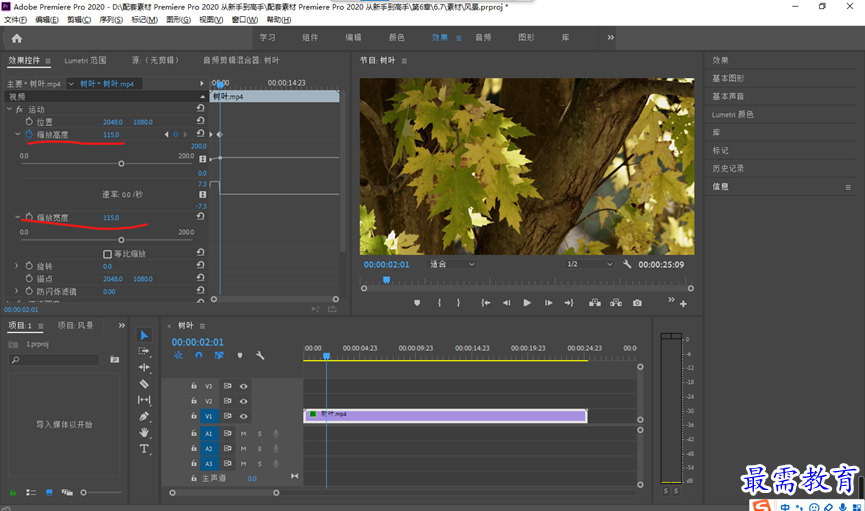This screenshot has width=865, height=511.
Task: Step back one frame in program monitor
Action: (506, 303)
